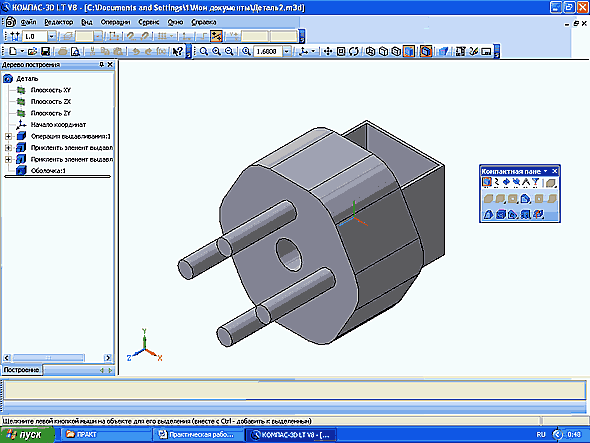Toggle the current state icon left of 1.0 field
Screen dimensions: 590x443
pos(15,36)
